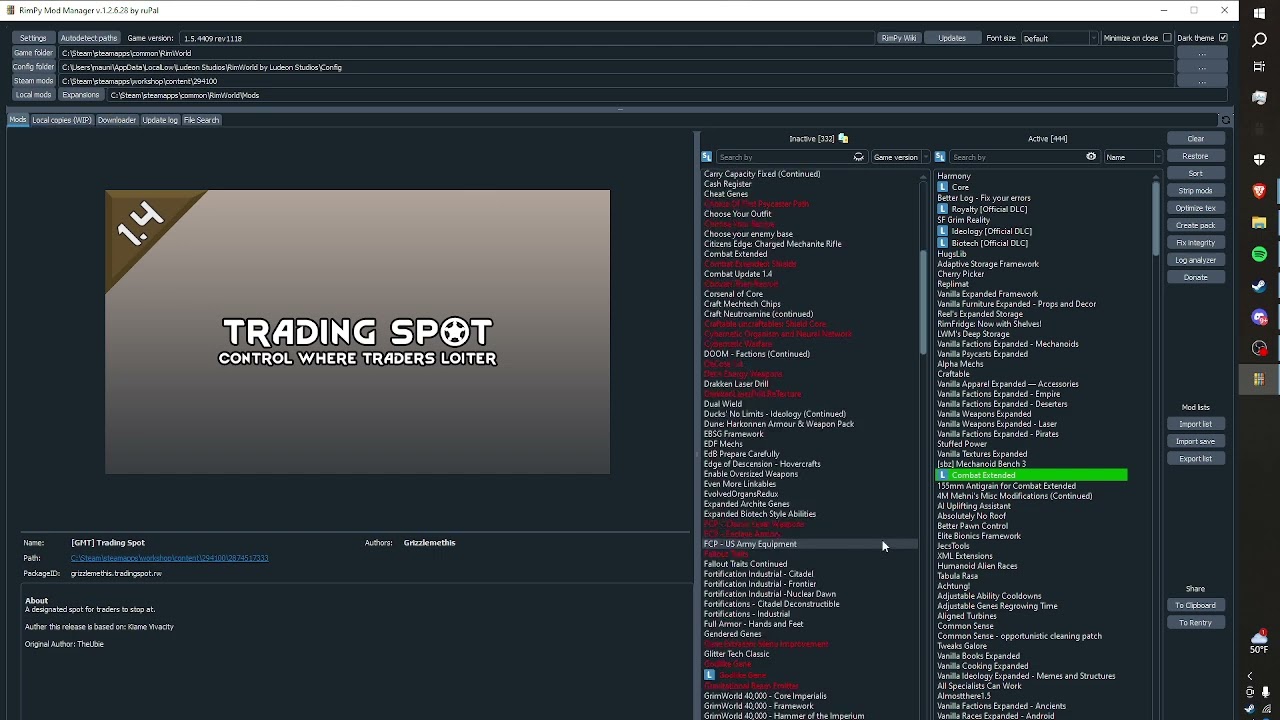Open inactive list Game version sort dropdown

click(x=900, y=157)
